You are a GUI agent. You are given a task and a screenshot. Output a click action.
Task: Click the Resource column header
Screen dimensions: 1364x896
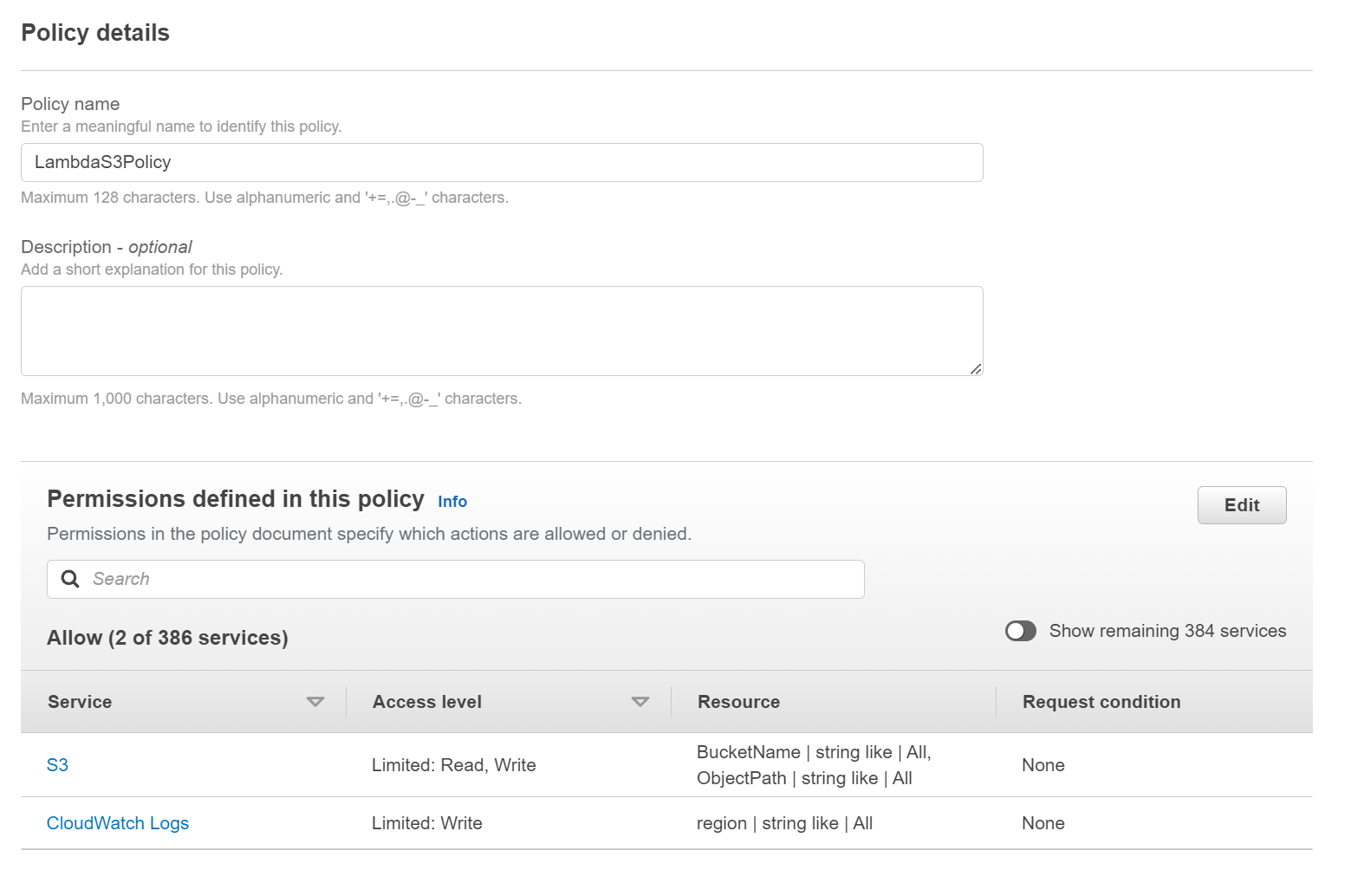[x=738, y=702]
